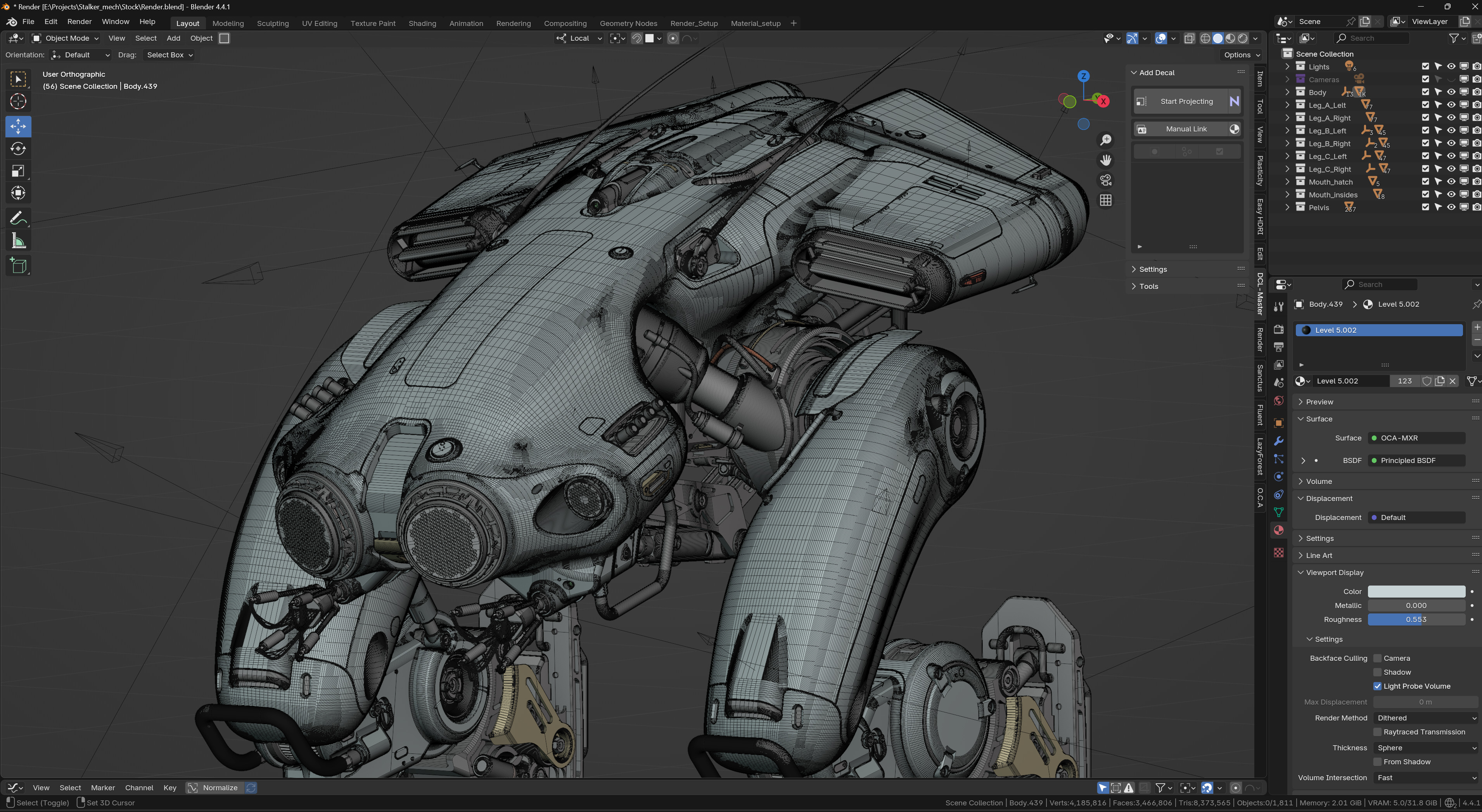Open the Plasticity sidebar tab
This screenshot has height=812, width=1482.
pyautogui.click(x=1260, y=171)
